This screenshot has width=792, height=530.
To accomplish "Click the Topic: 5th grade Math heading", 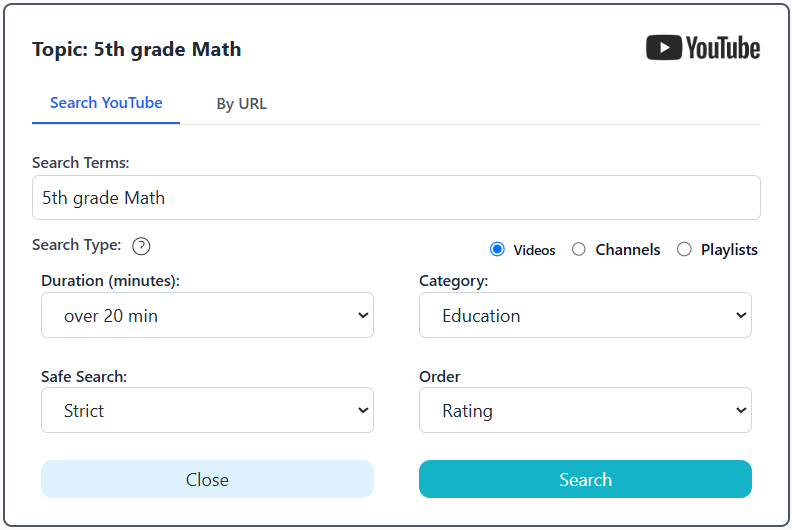I will tap(136, 49).
